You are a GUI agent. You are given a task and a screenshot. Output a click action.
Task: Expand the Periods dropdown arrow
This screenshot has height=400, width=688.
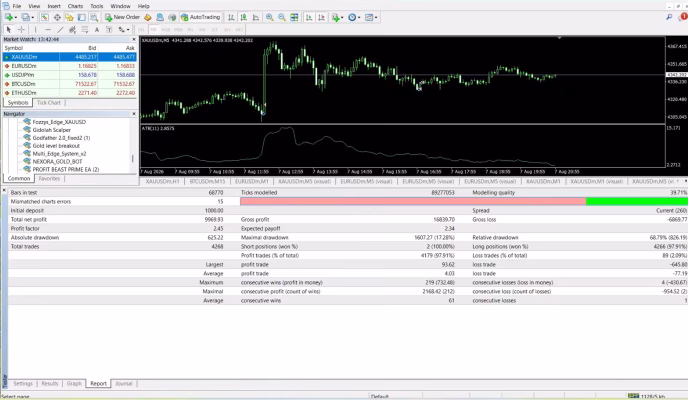coord(359,18)
